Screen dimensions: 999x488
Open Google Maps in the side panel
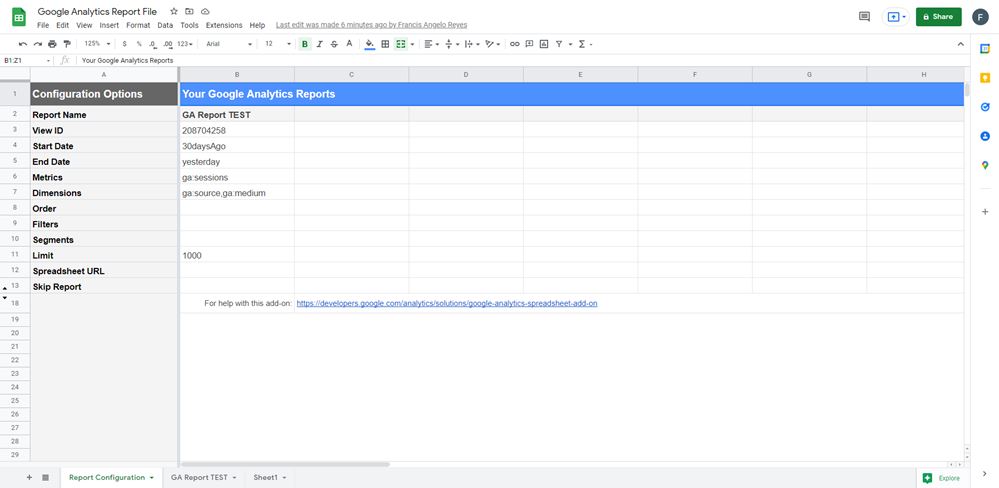(985, 166)
